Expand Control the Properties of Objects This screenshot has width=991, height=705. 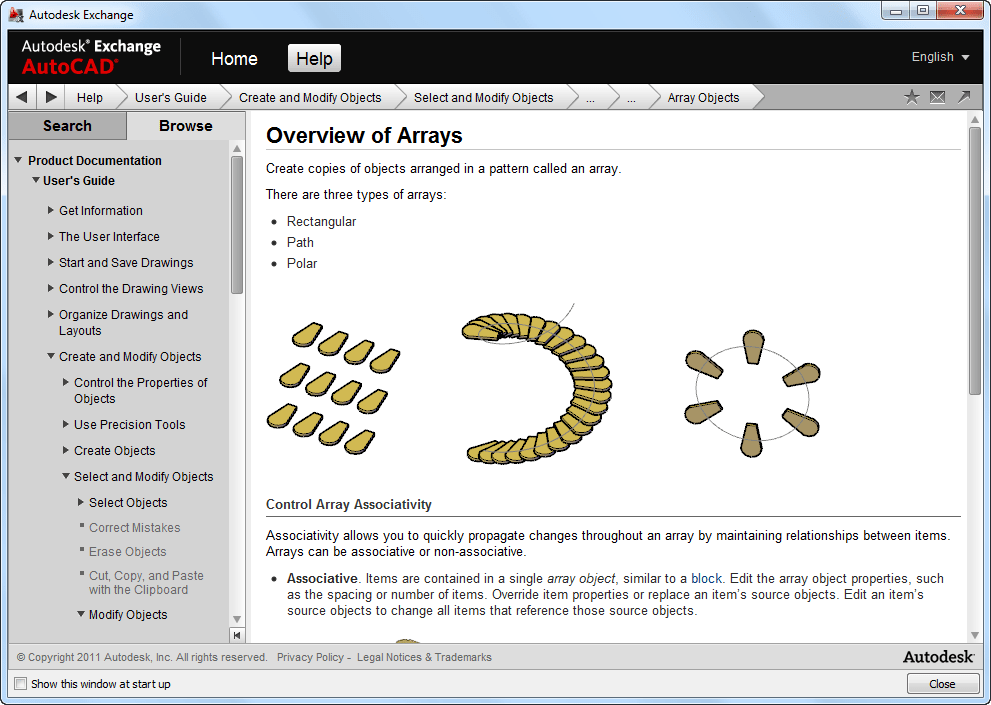[x=66, y=382]
